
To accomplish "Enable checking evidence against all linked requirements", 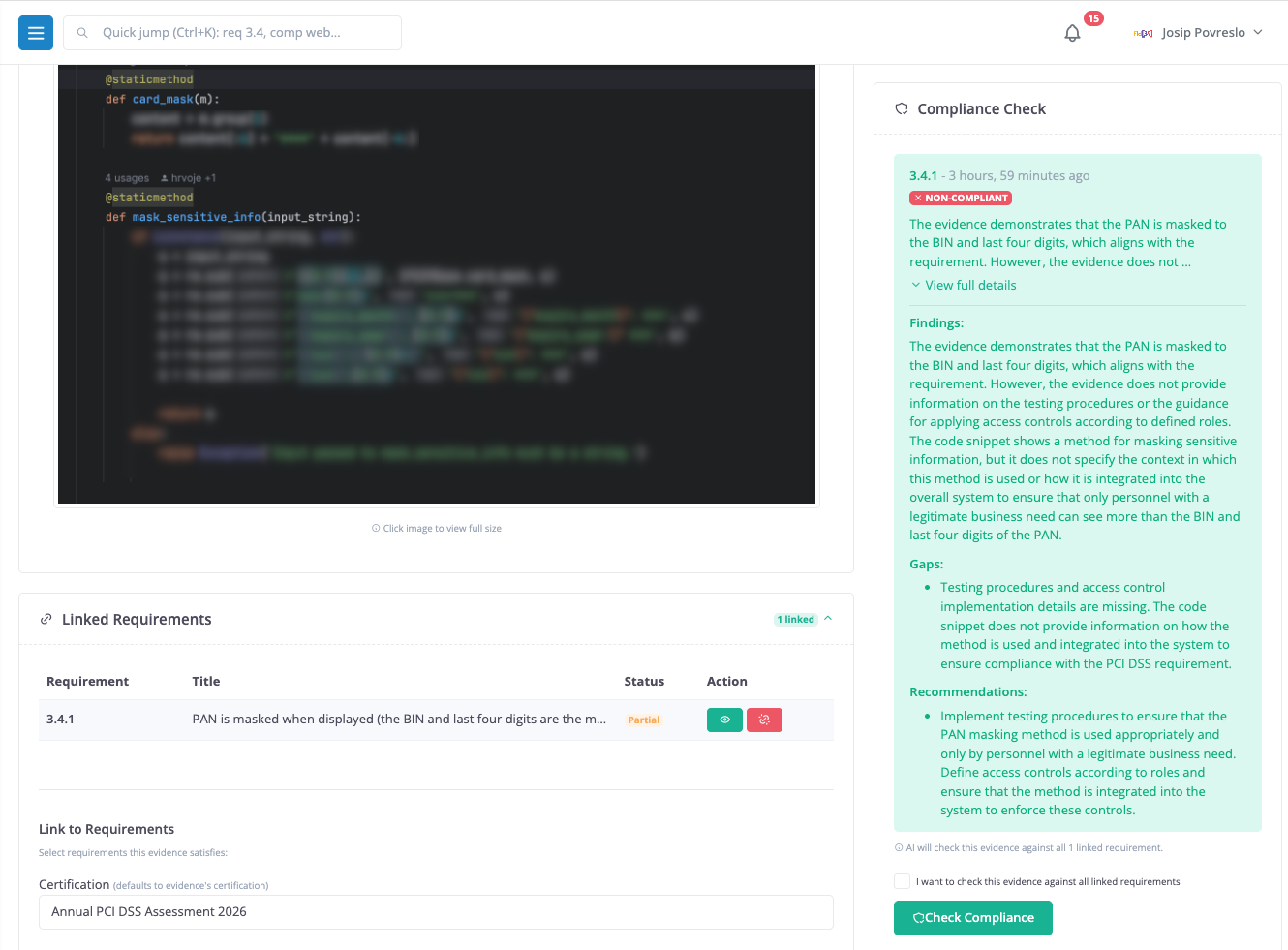I will tap(902, 880).
